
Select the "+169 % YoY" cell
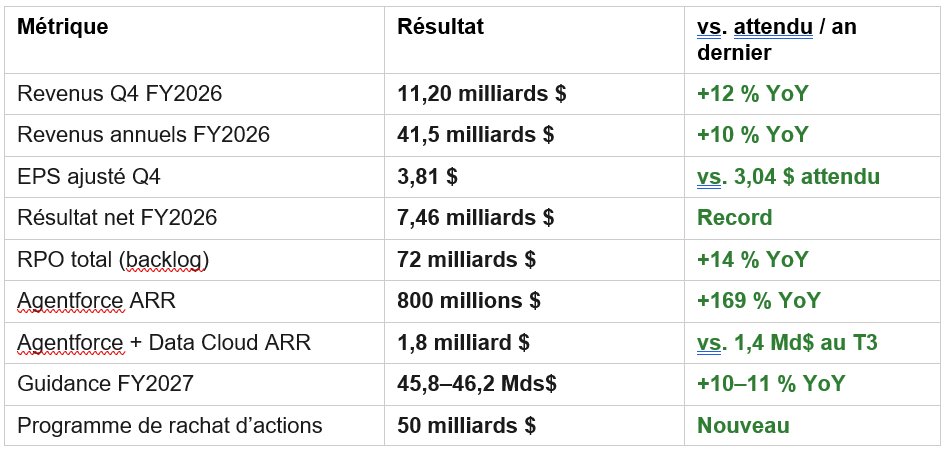point(758,301)
